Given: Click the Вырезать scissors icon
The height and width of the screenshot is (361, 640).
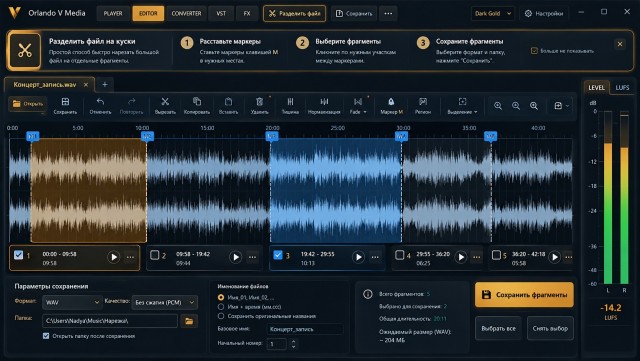Looking at the screenshot, I should (165, 102).
